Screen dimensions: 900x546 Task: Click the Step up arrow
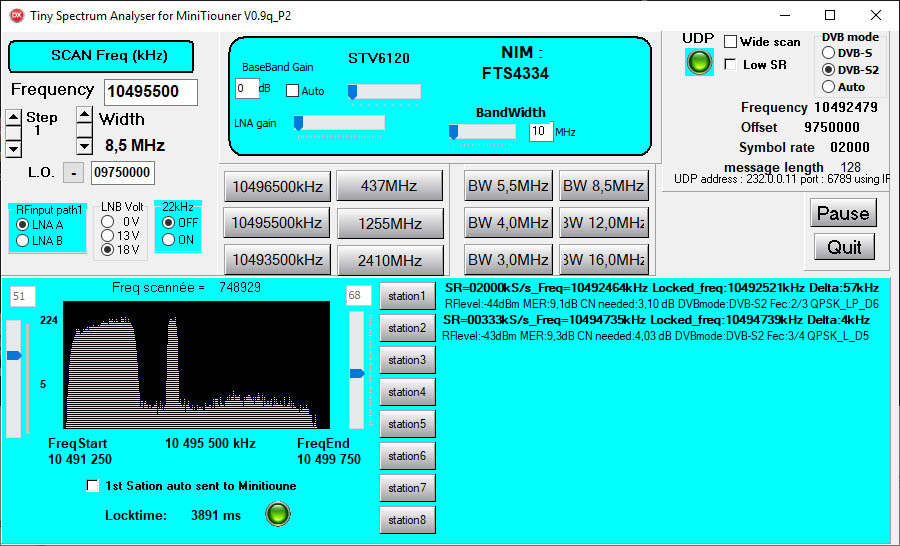click(13, 115)
